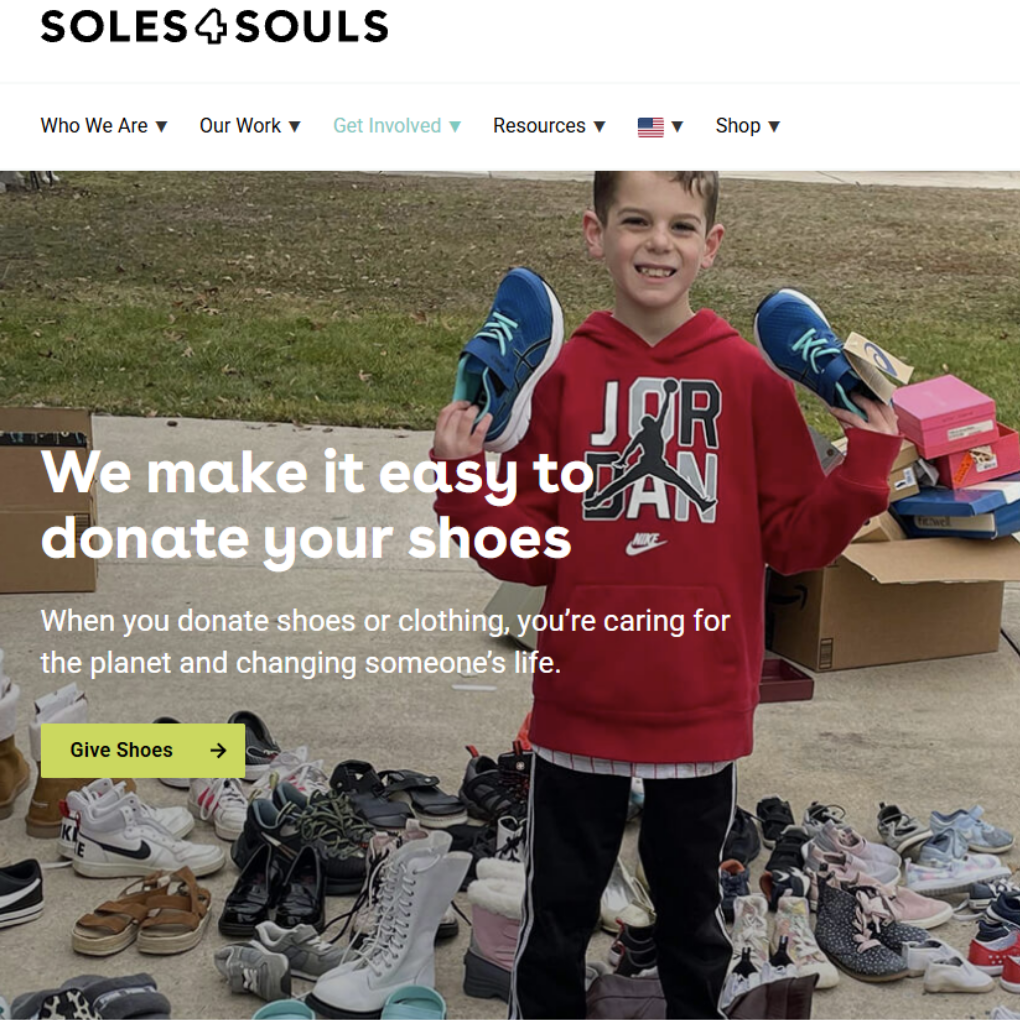The height and width of the screenshot is (1020, 1020).
Task: Click the Soles4Souls logo
Action: coord(214,27)
